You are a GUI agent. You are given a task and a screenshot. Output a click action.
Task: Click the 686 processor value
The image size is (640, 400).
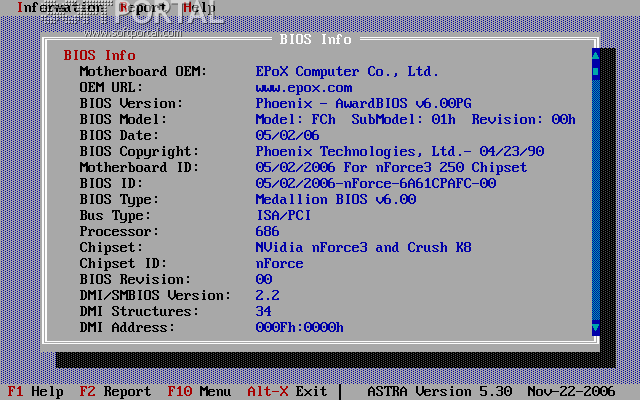[267, 231]
